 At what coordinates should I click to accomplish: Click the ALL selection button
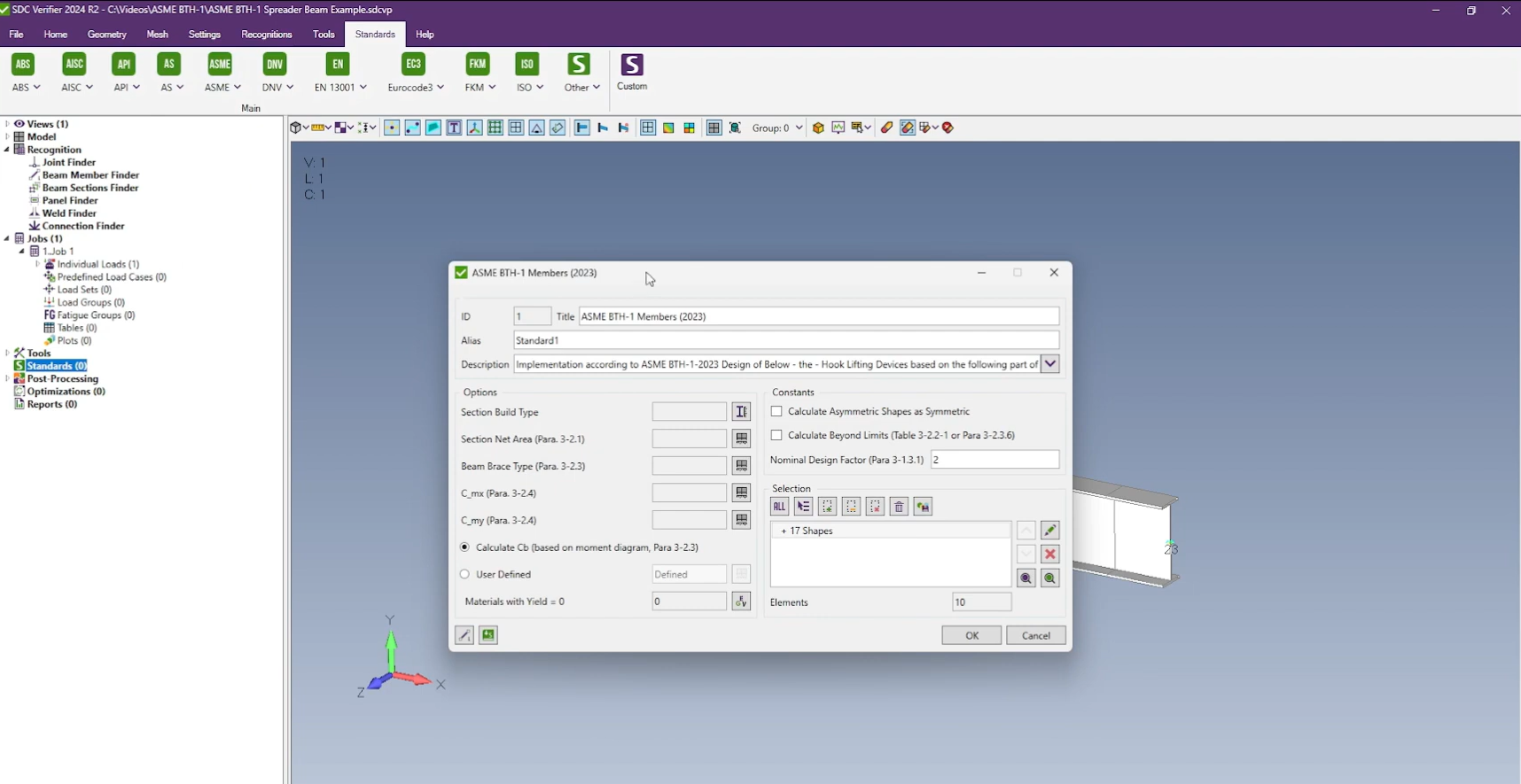click(x=779, y=507)
